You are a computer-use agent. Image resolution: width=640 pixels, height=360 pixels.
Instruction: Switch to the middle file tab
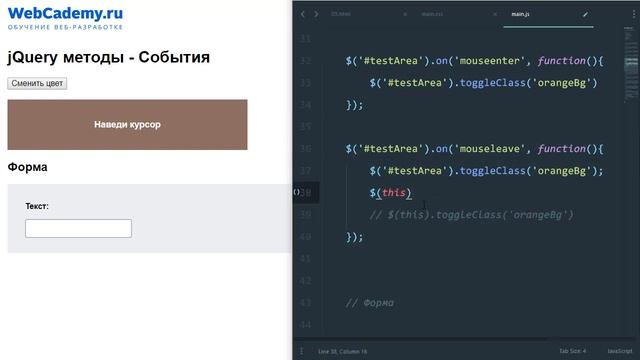[x=432, y=14]
